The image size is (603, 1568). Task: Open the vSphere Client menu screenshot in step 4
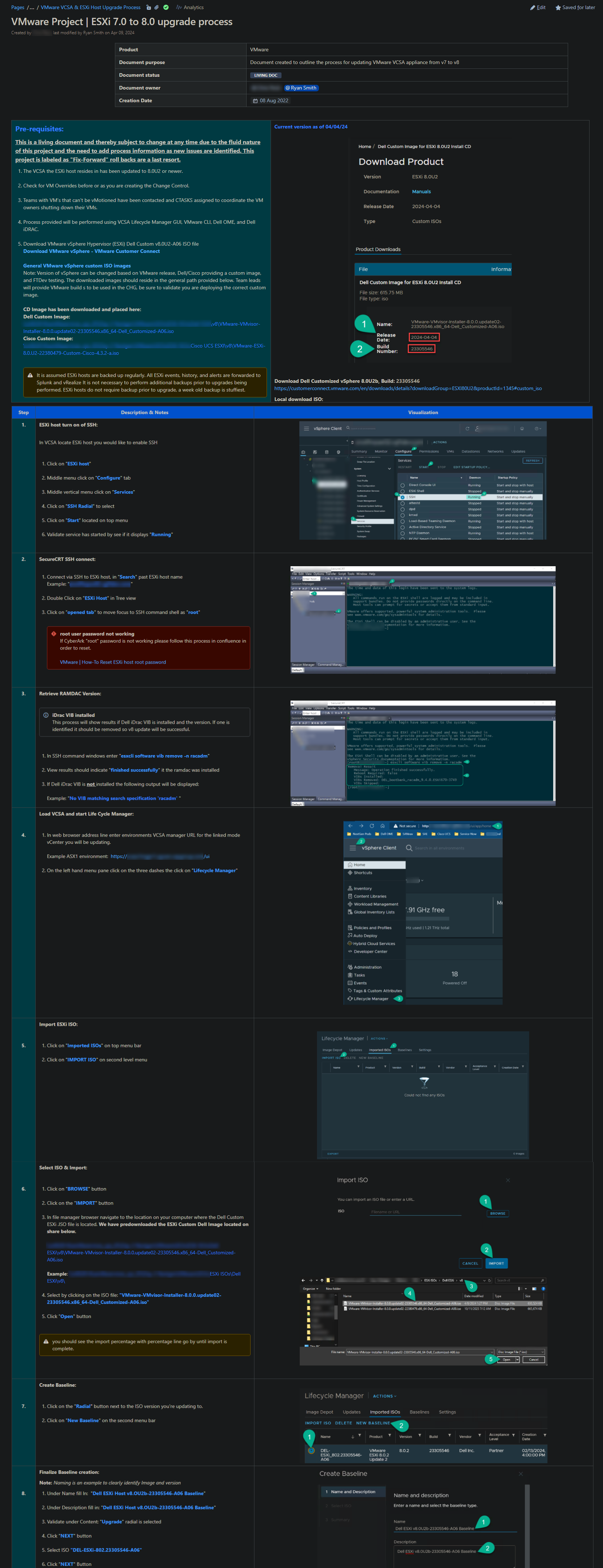coord(423,913)
